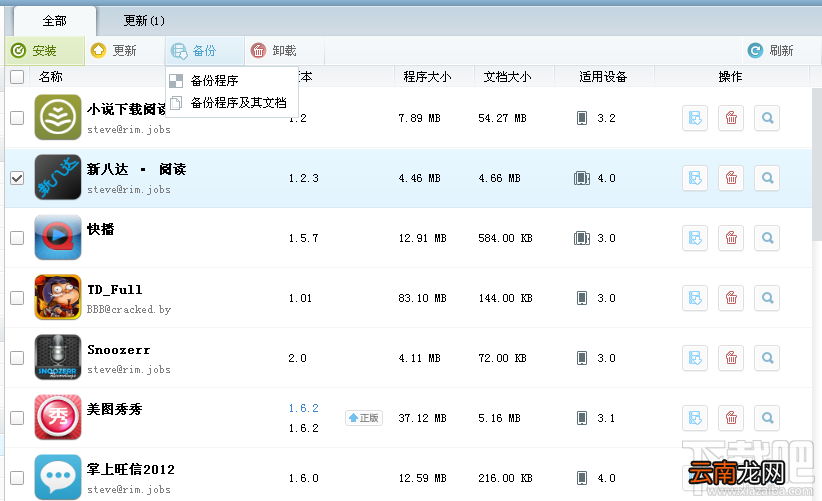Click the new version 1.6.2 link
This screenshot has width=822, height=501.
(x=304, y=408)
